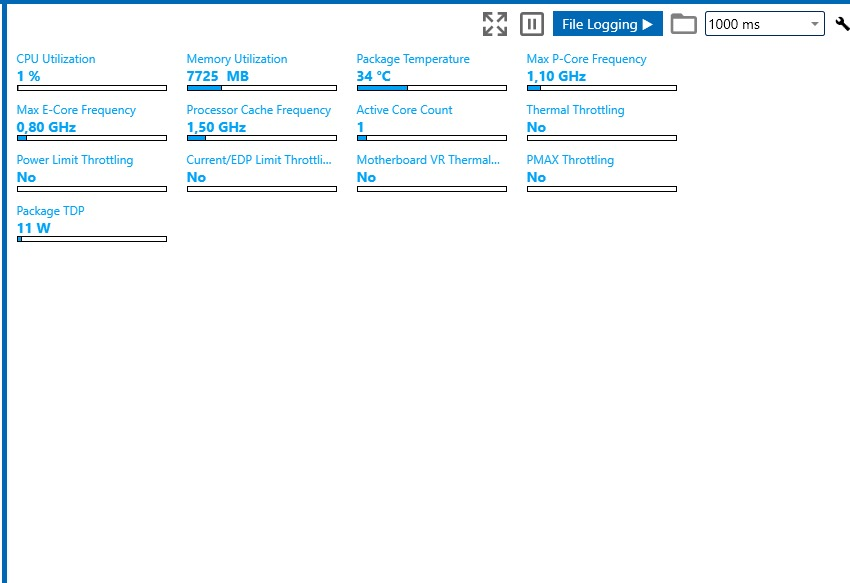This screenshot has width=850, height=583.
Task: Click the 34 °C temperature value
Action: 374,76
